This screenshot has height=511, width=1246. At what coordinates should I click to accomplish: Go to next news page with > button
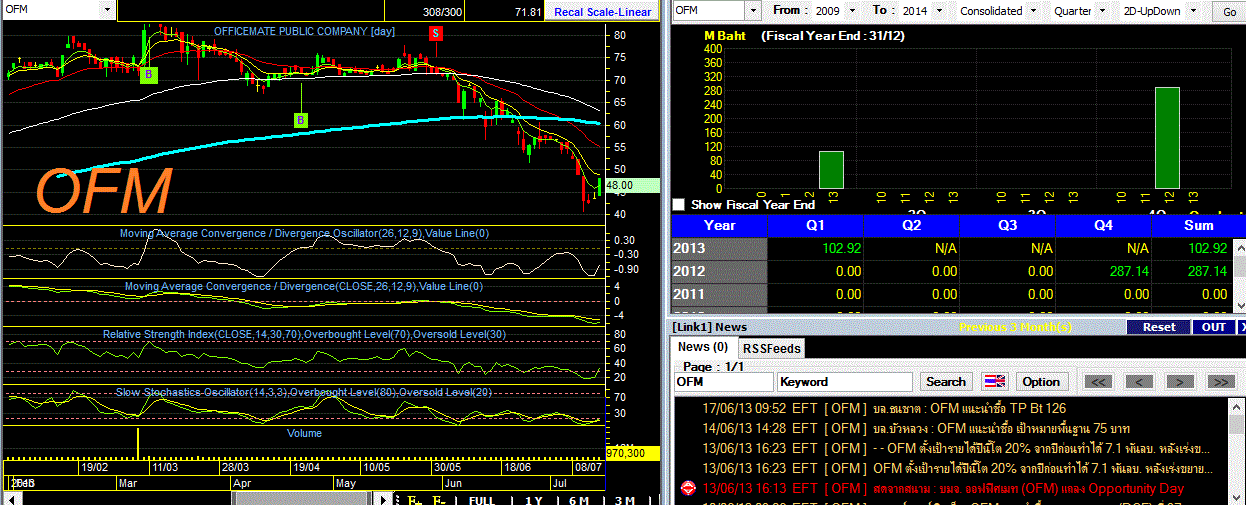(1180, 381)
